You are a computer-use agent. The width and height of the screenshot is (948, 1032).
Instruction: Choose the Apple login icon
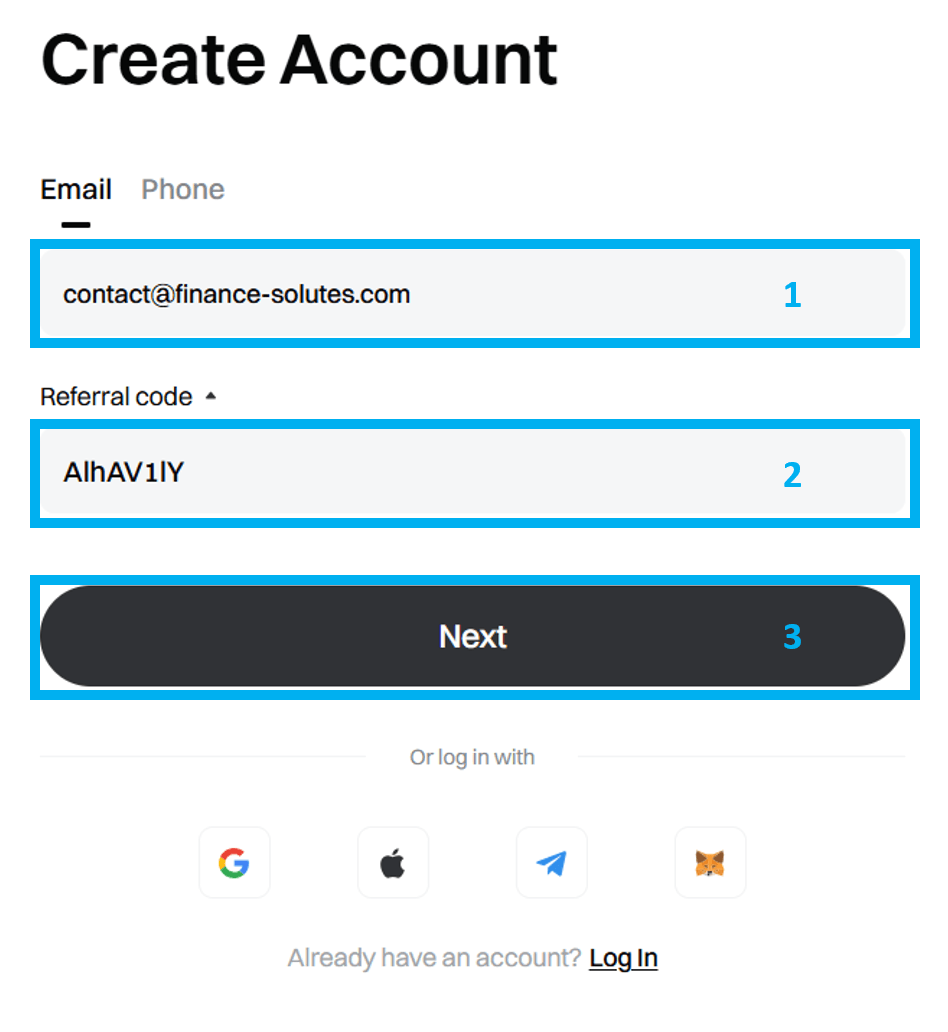393,863
